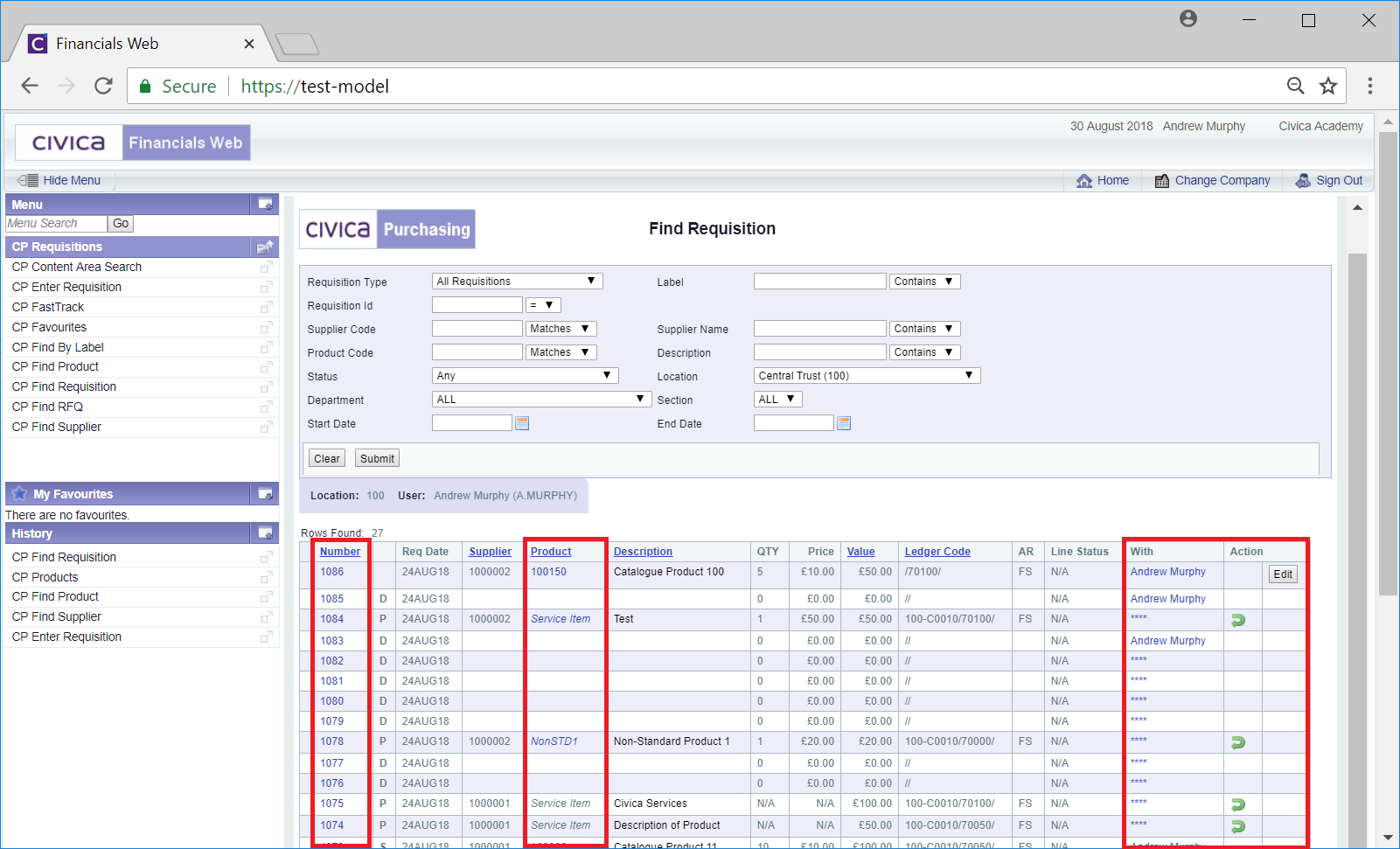The image size is (1400, 849).
Task: Open Department ALL dropdown
Action: click(541, 400)
